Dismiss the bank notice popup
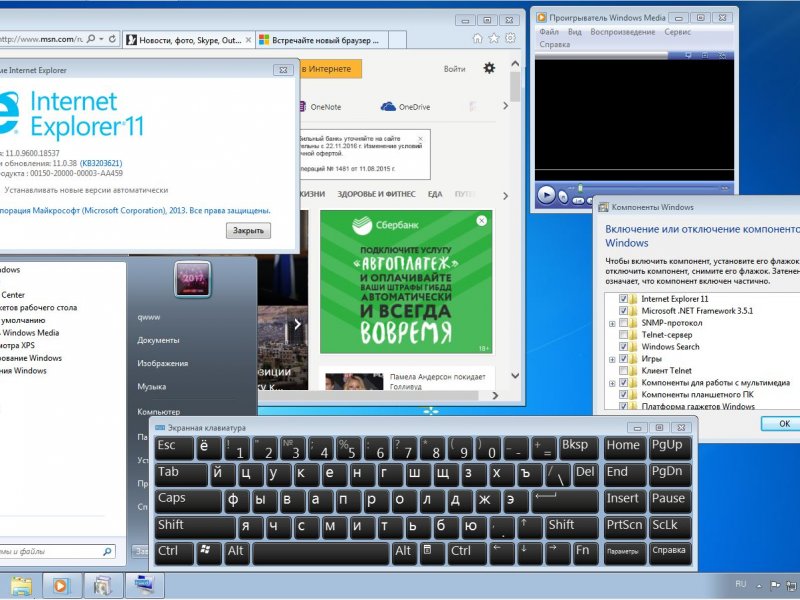The image size is (800, 600). [420, 139]
